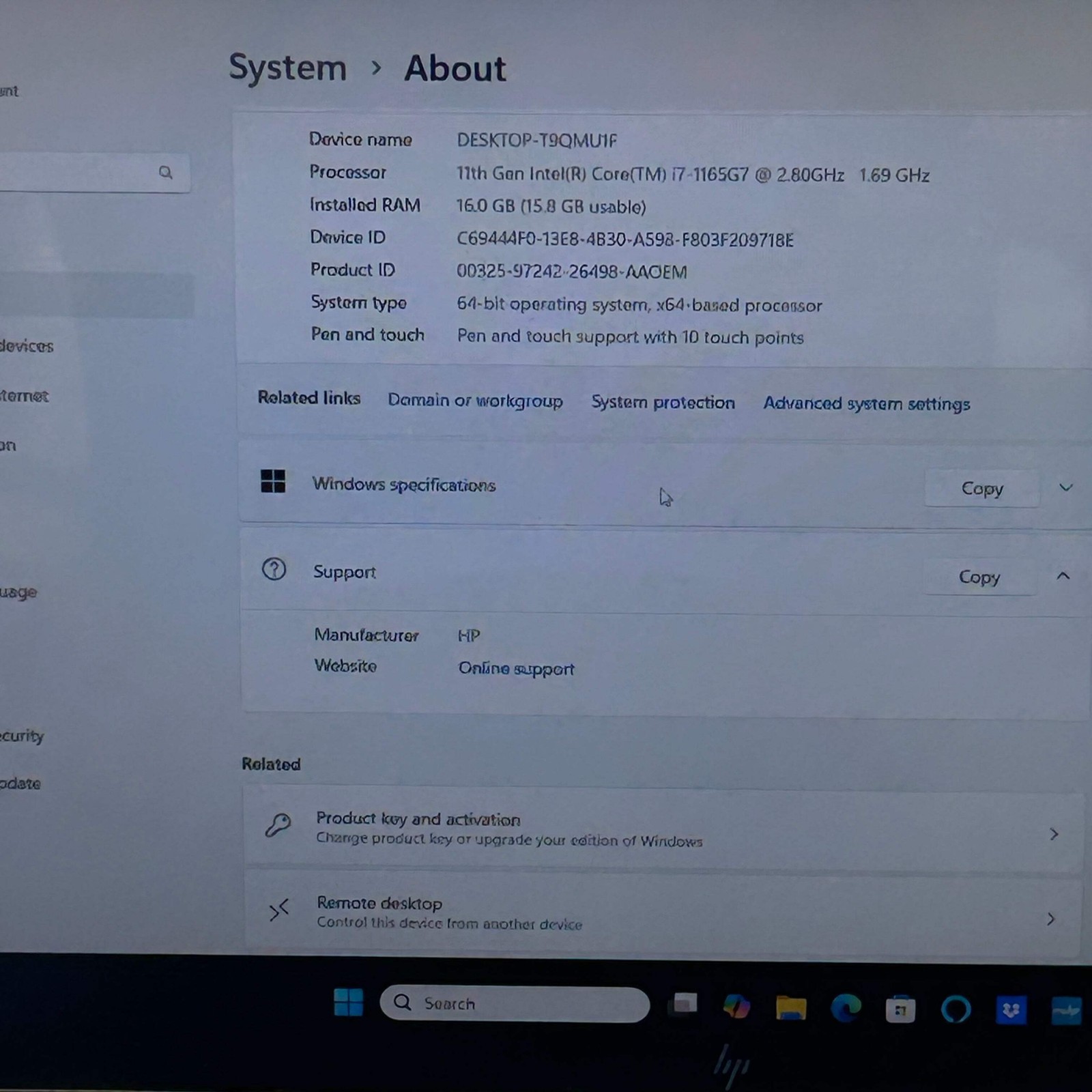1092x1092 pixels.
Task: Click the Related links label
Action: click(308, 398)
